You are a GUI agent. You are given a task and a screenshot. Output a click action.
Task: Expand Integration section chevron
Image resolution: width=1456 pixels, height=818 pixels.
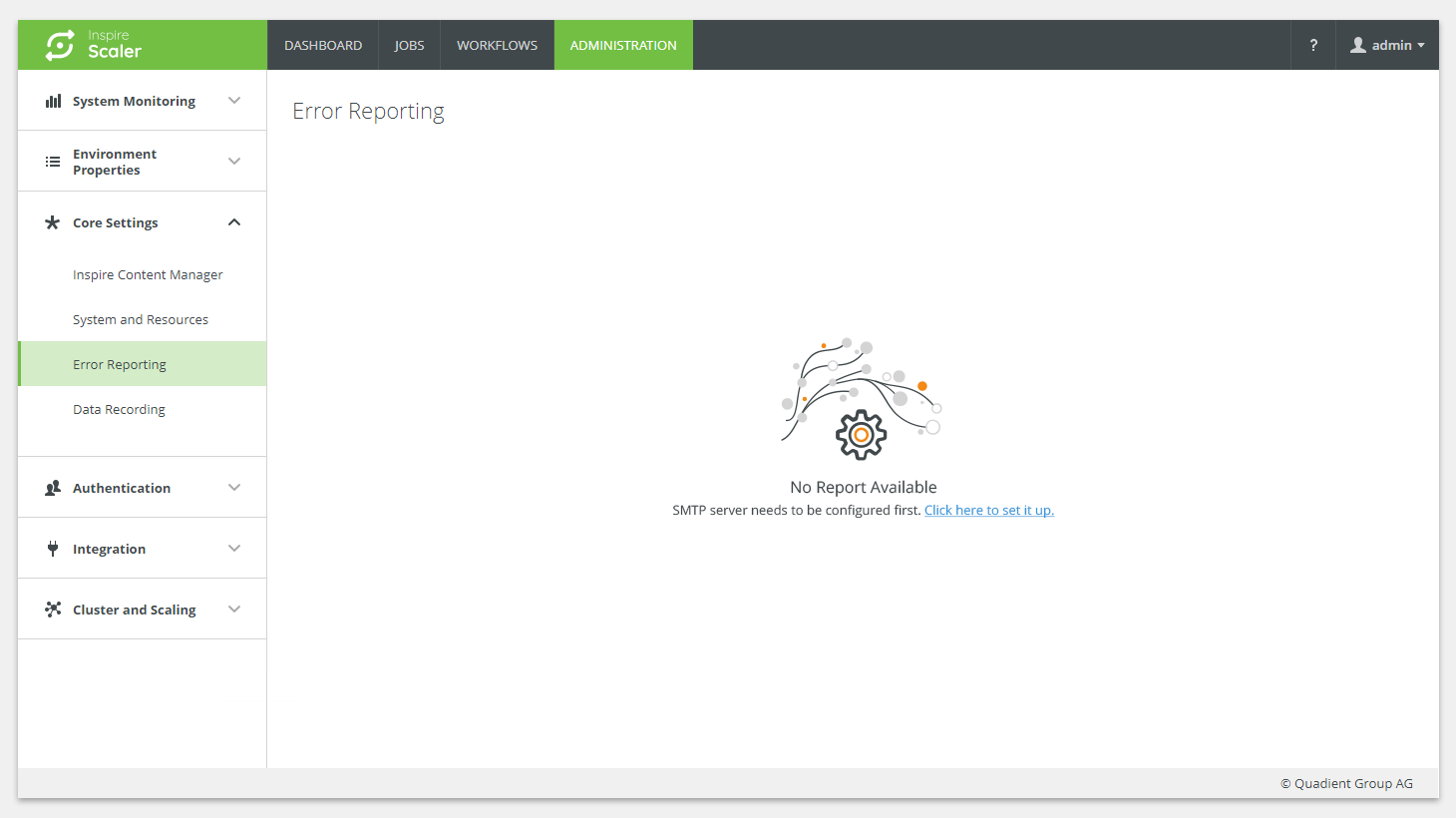pyautogui.click(x=234, y=549)
